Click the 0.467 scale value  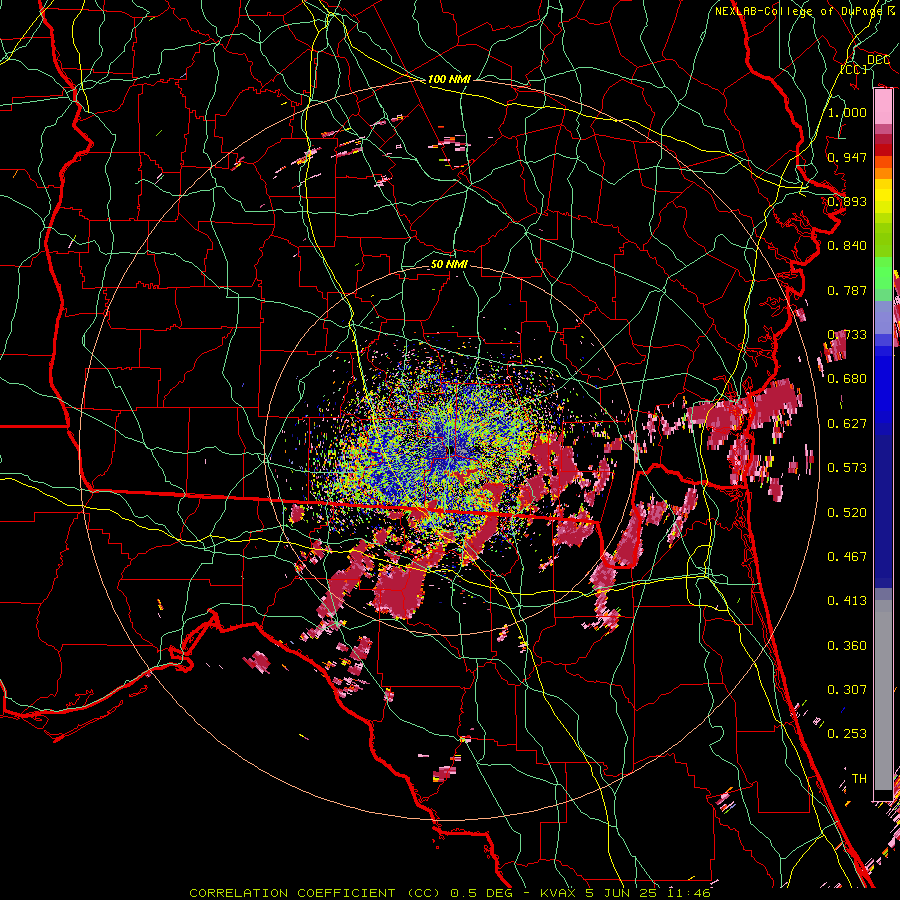coord(847,556)
